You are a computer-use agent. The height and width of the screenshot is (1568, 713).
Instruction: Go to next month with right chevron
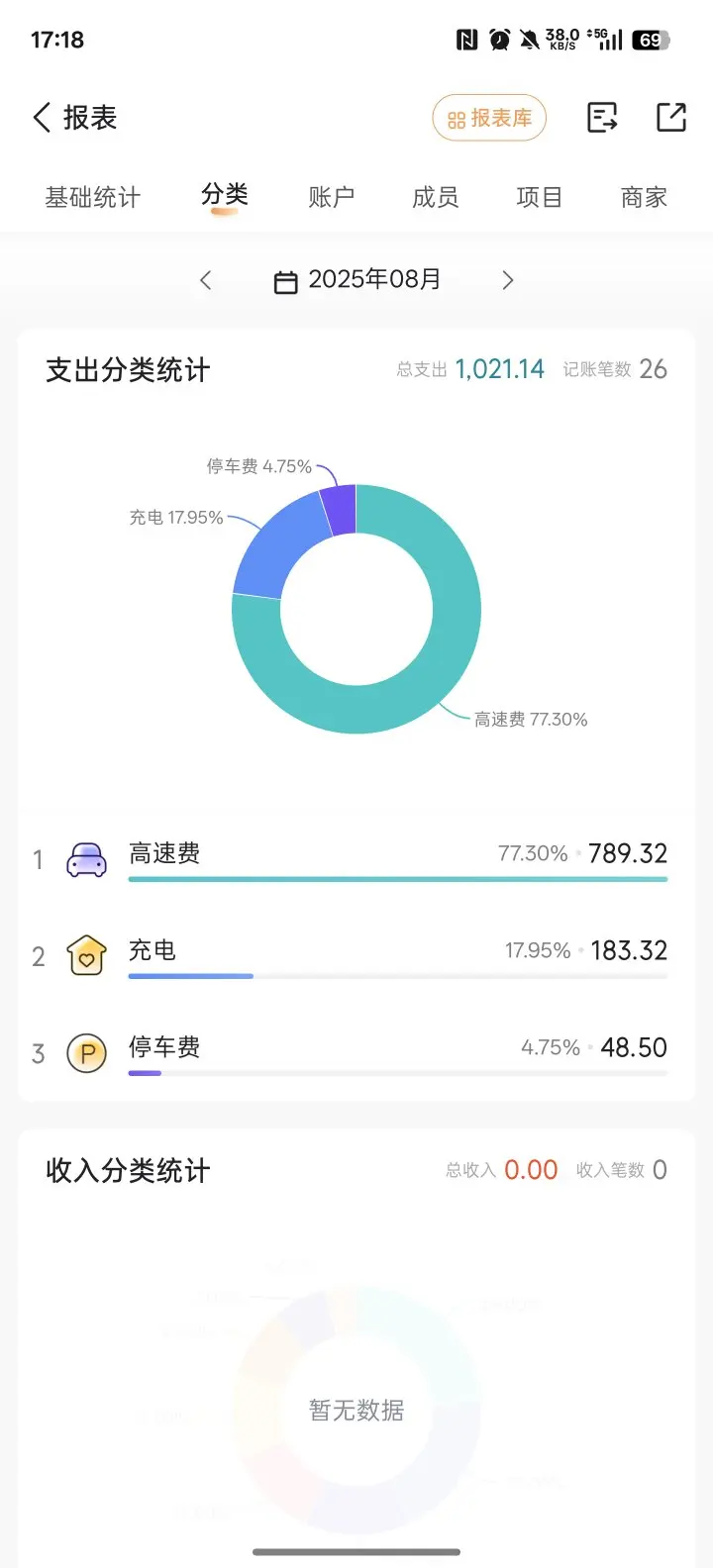[x=508, y=280]
